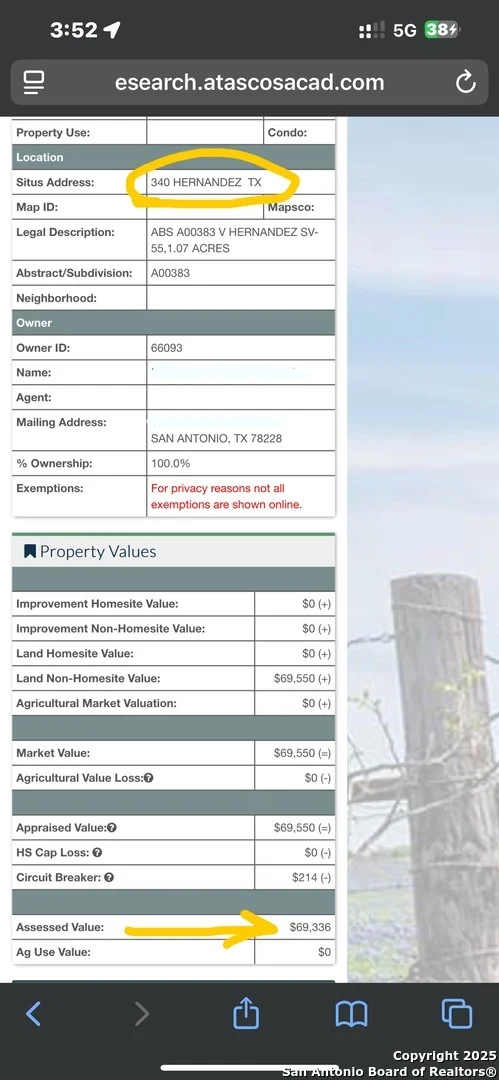Tap the location arrow in status bar
The image size is (499, 1080).
[x=112, y=30]
